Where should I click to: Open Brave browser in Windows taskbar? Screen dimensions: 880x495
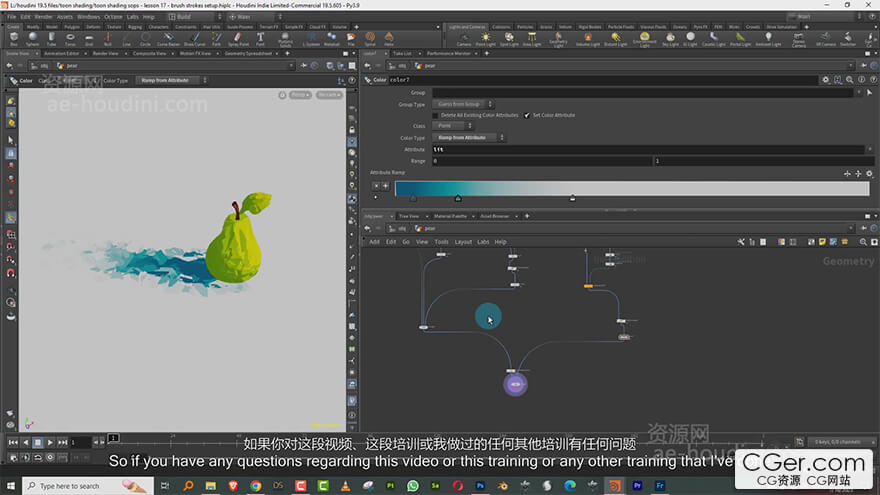coord(231,486)
